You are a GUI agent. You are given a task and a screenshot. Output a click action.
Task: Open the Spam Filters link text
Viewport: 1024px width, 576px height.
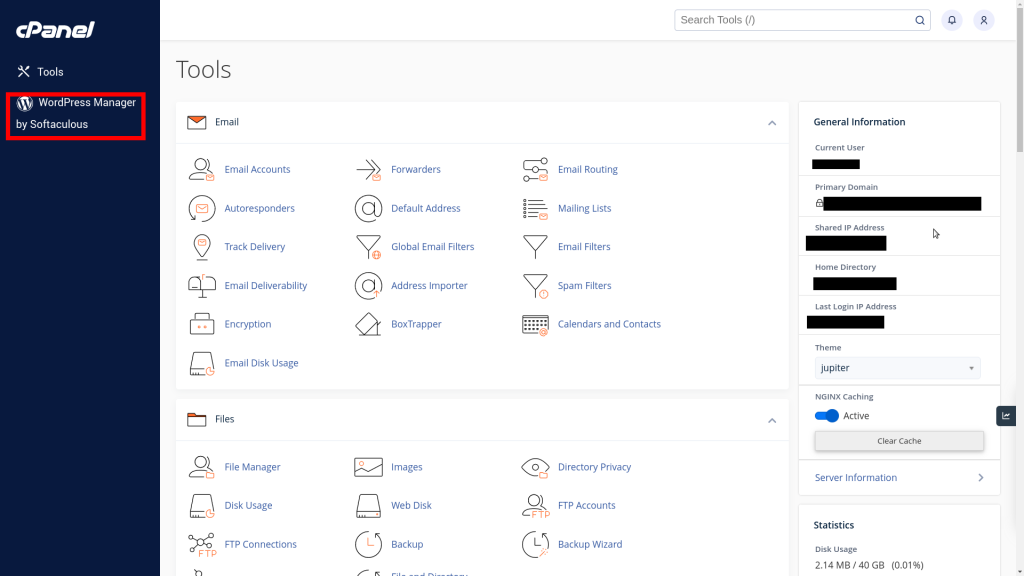point(584,285)
